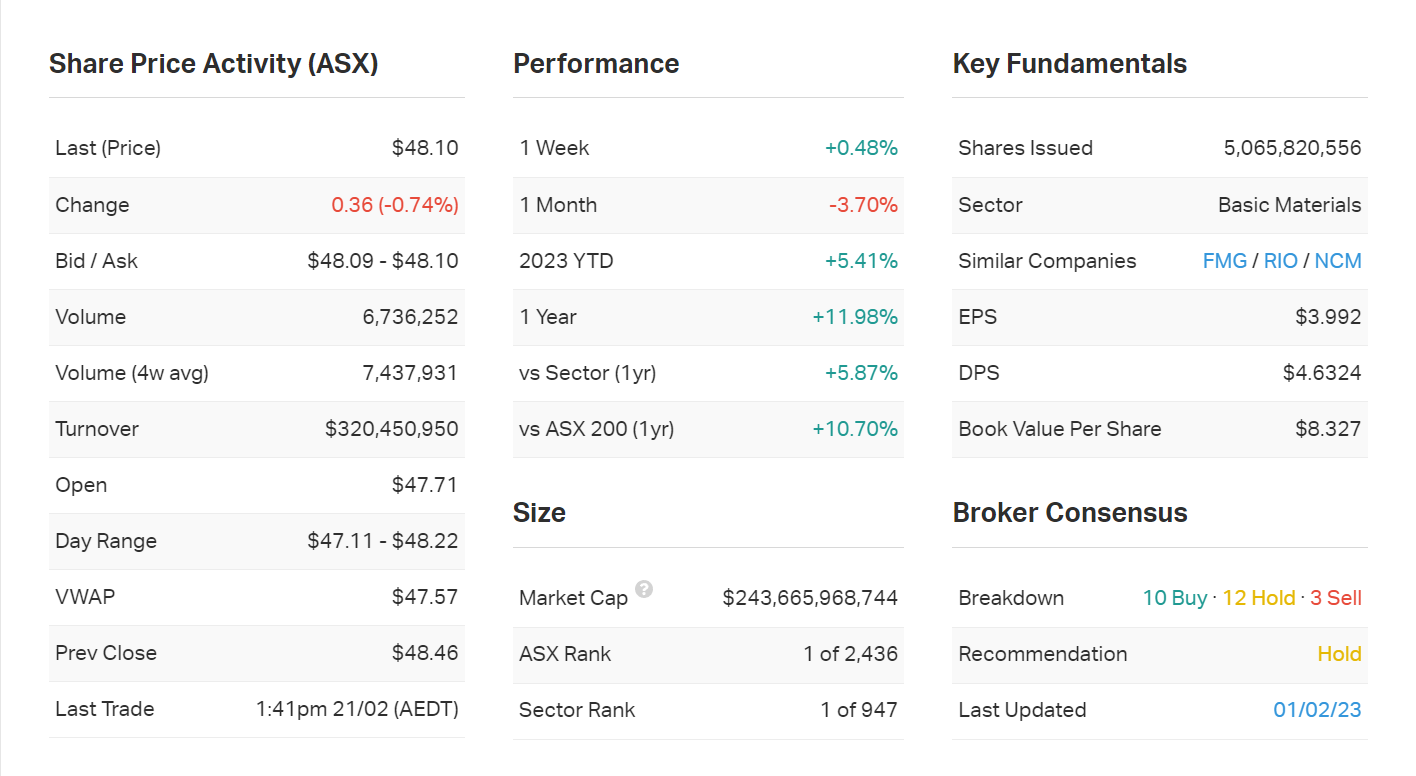
Task: Click the Broker Consensus heading
Action: [1069, 513]
